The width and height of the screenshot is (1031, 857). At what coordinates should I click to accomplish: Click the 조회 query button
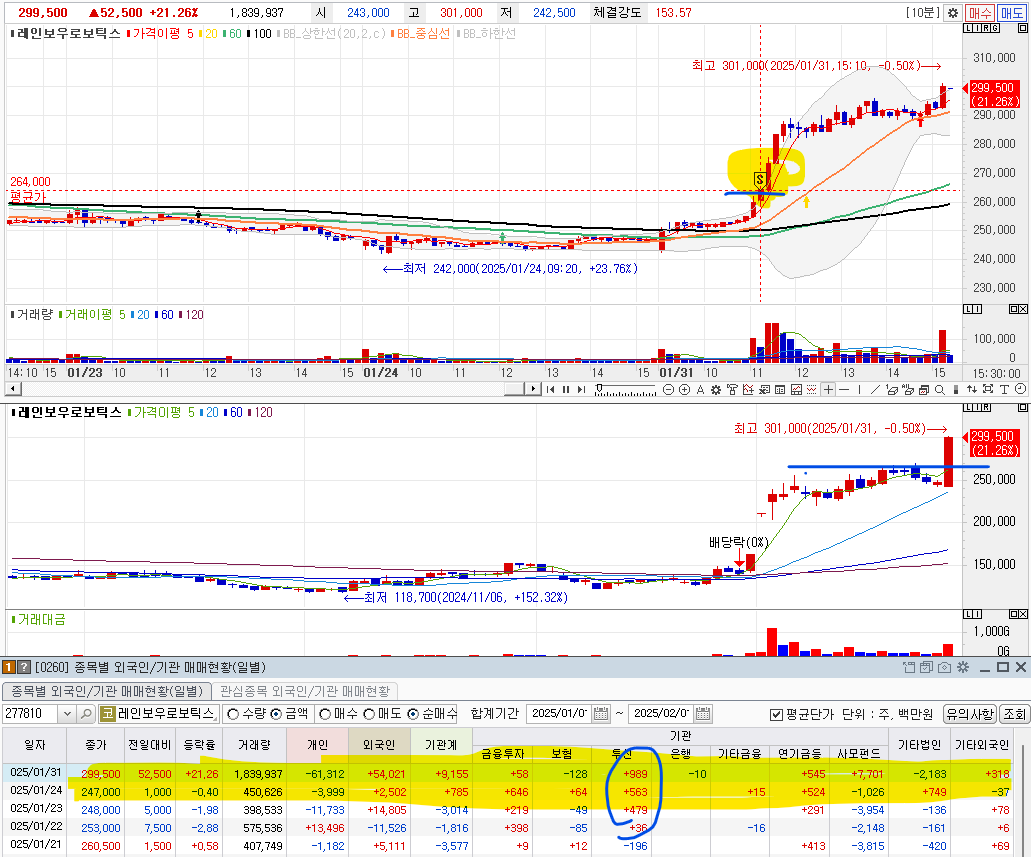[1013, 714]
